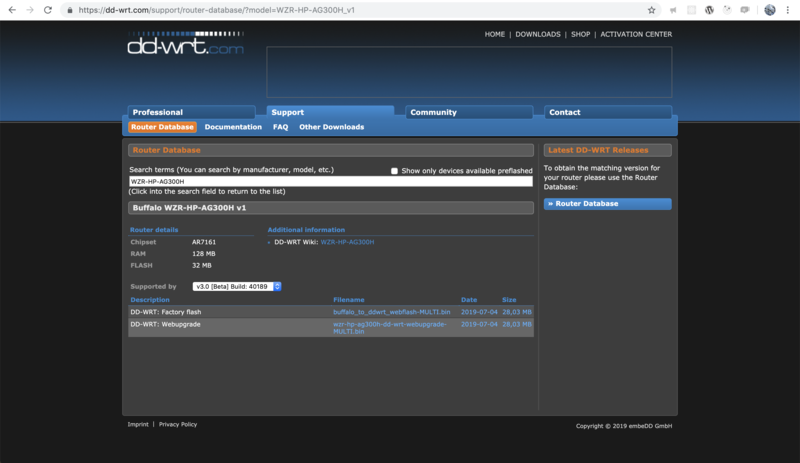Click the 32 MB FLASH value
Screen dimensions: 800x463
202,265
